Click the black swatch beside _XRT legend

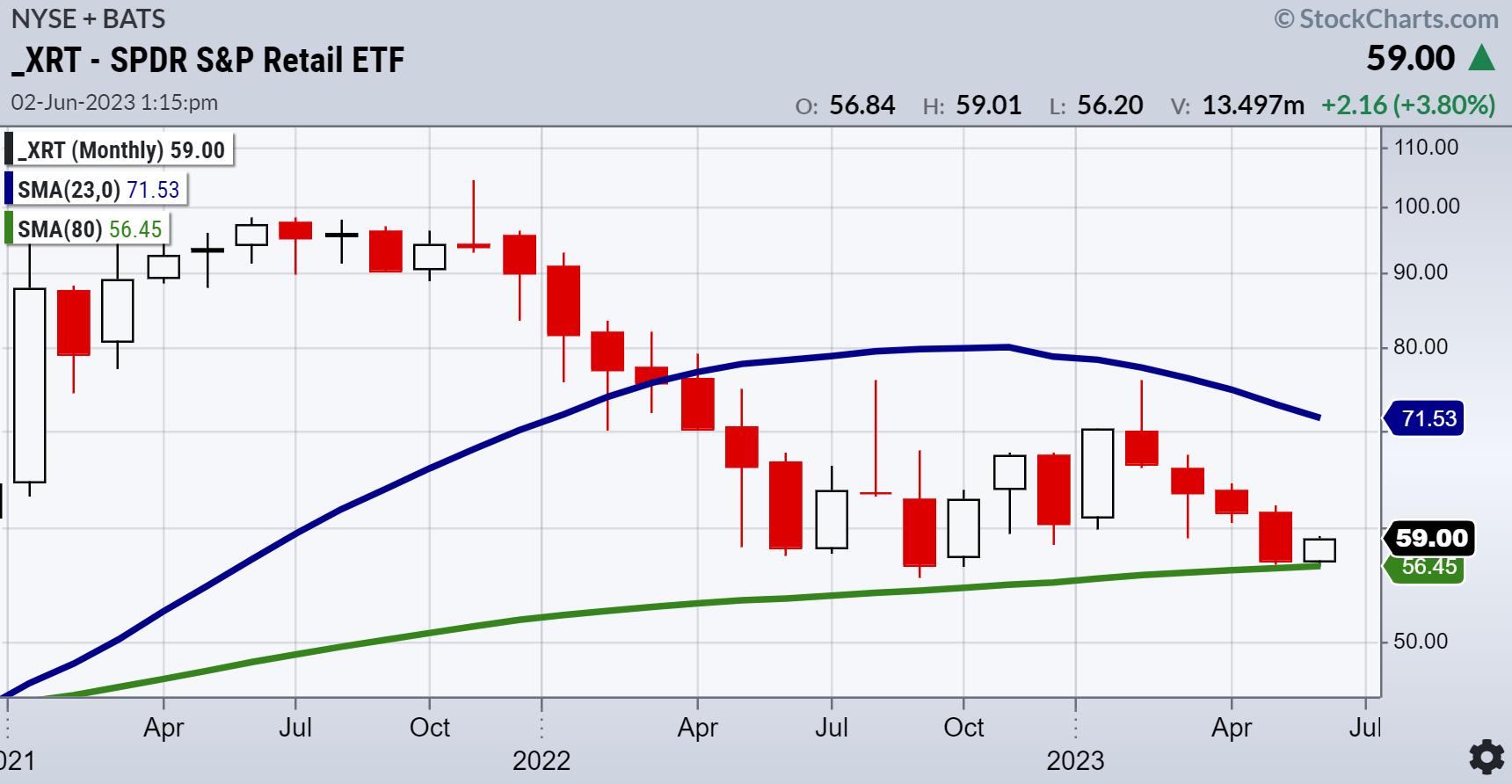pyautogui.click(x=9, y=149)
